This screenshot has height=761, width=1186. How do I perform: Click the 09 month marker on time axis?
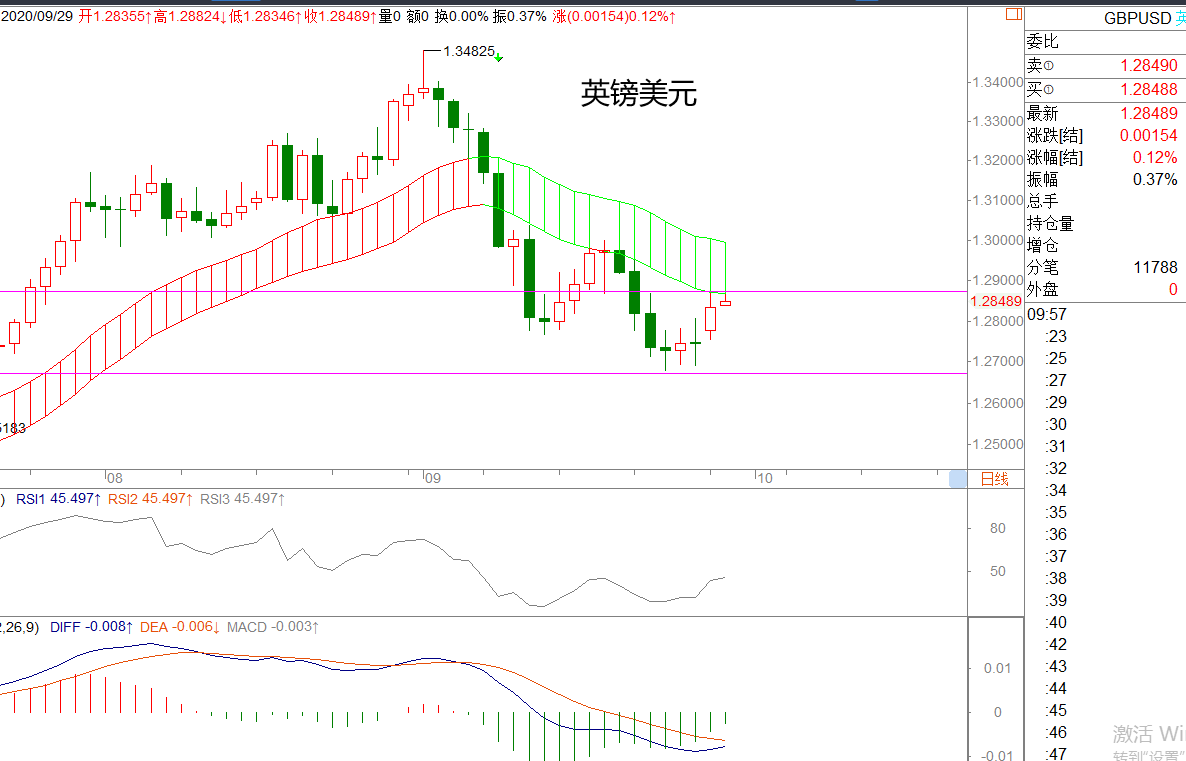pos(432,479)
